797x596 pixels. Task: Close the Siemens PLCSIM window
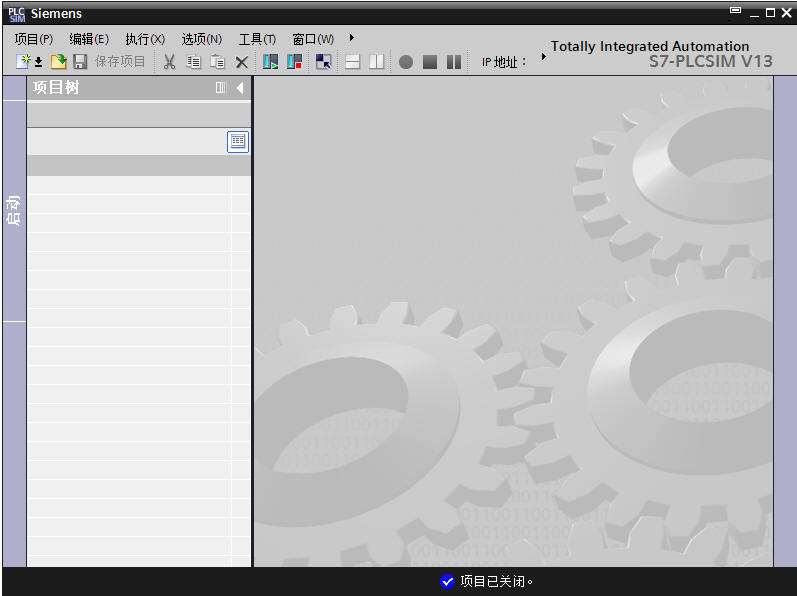point(787,13)
